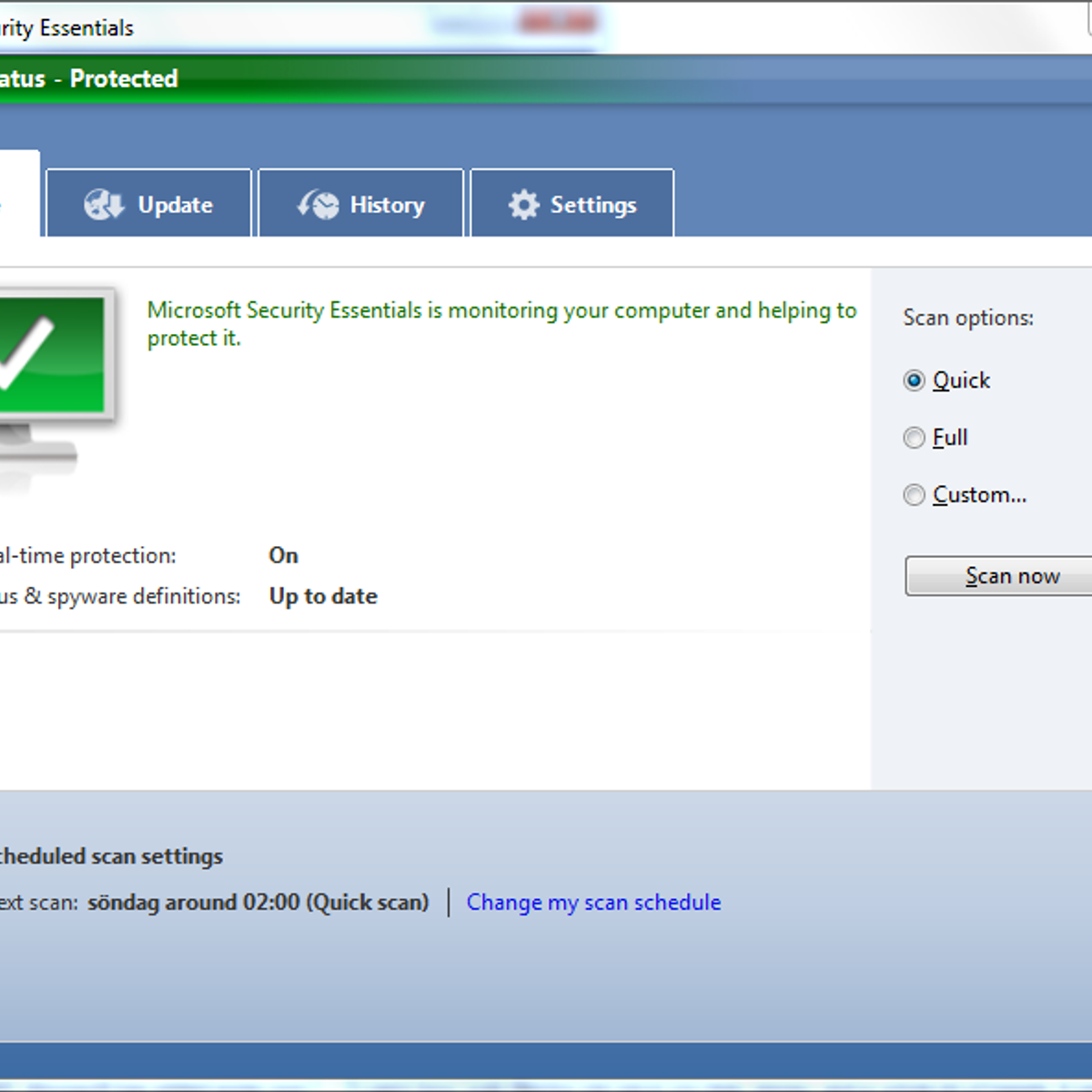1092x1092 pixels.
Task: Click the real-time protection 'On' value
Action: click(284, 555)
